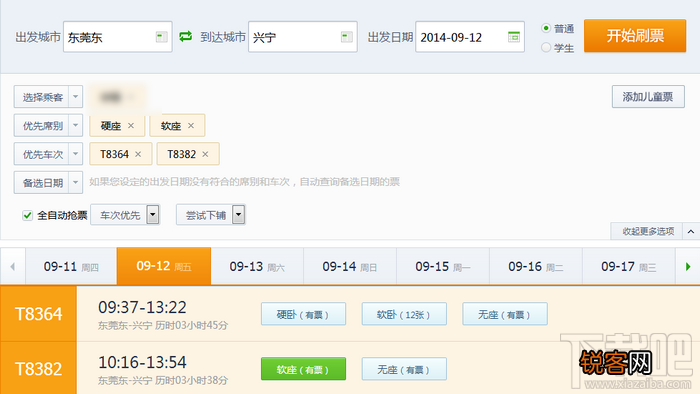The height and width of the screenshot is (394, 700).
Task: Open 备选日期 dropdown
Action: [x=48, y=182]
